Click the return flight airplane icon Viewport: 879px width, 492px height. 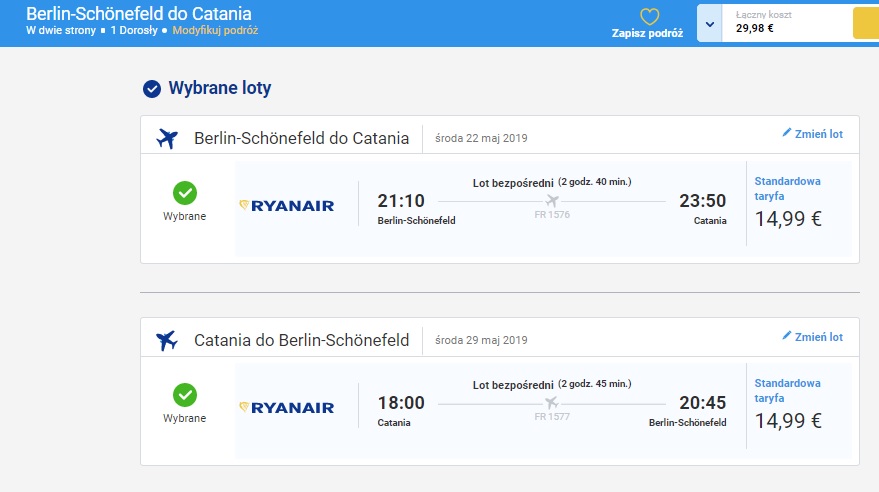pos(167,340)
